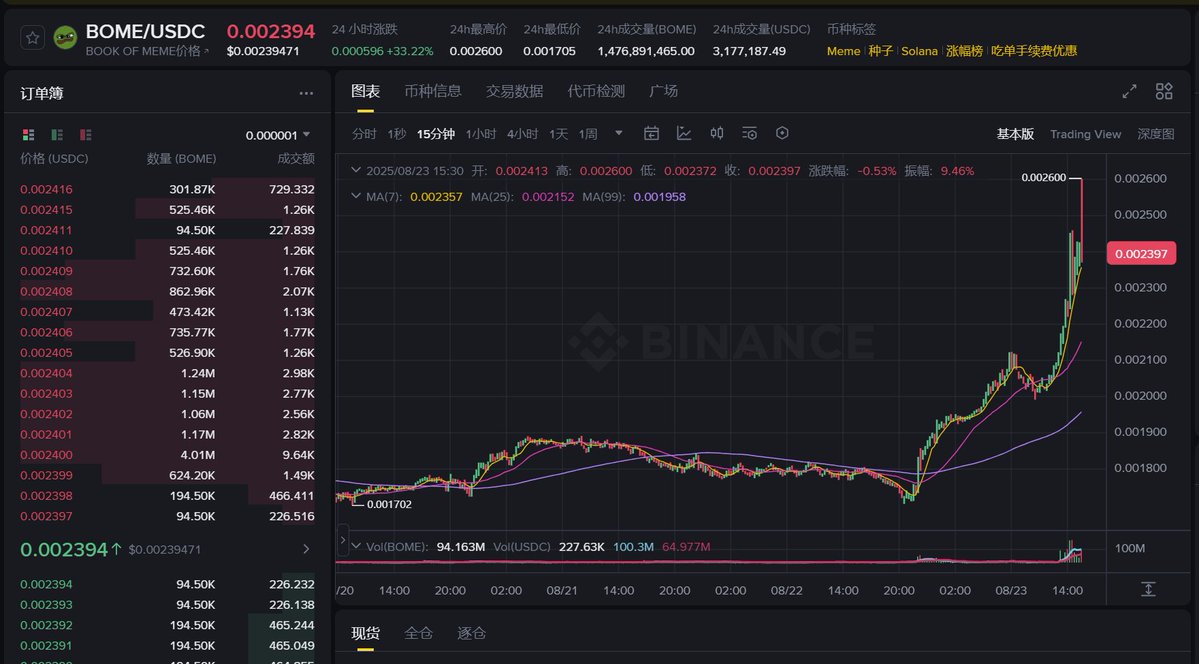Select sell order price 0.002416
Viewport: 1199px width, 664px height.
point(47,189)
